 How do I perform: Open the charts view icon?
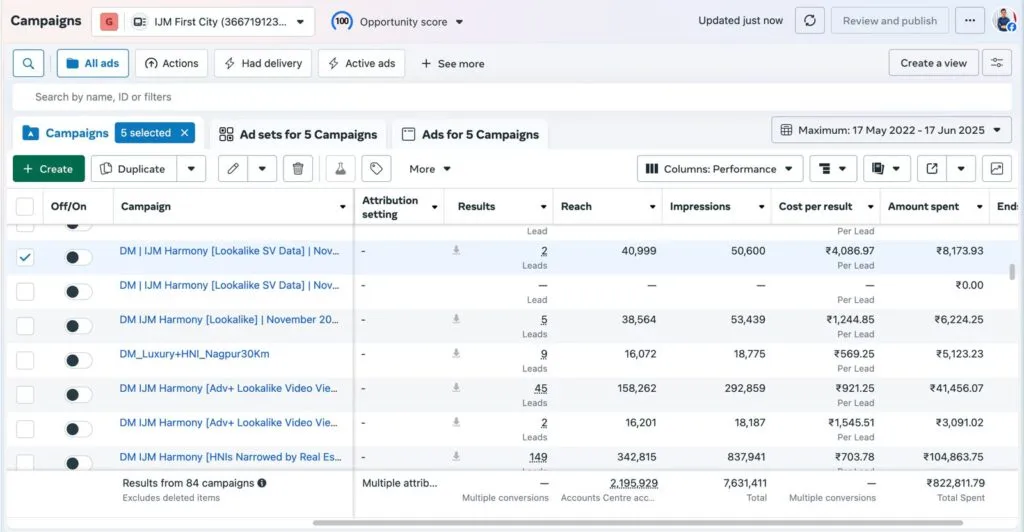996,169
